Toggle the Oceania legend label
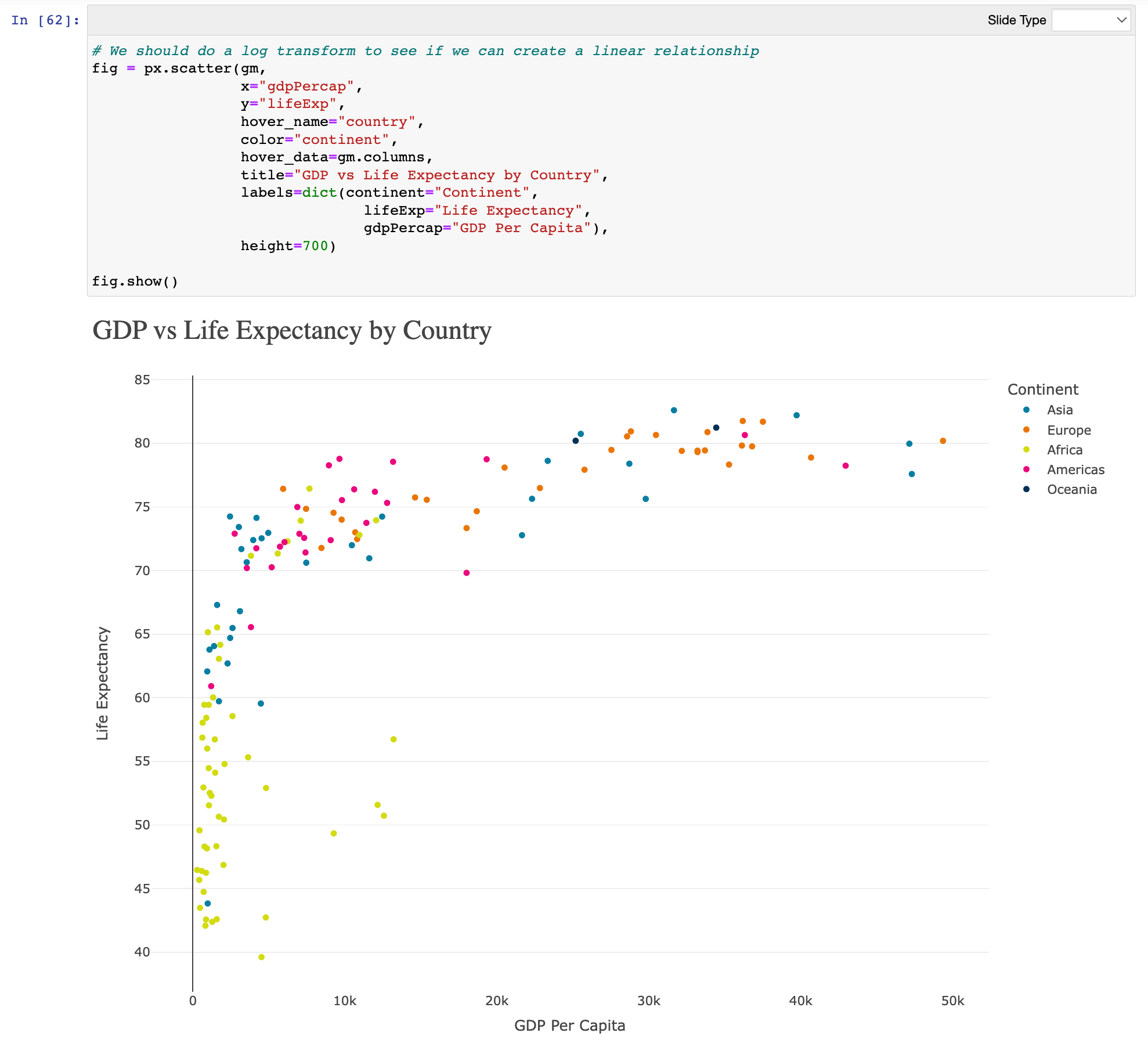Viewport: 1148px width, 1040px height. pos(1071,490)
